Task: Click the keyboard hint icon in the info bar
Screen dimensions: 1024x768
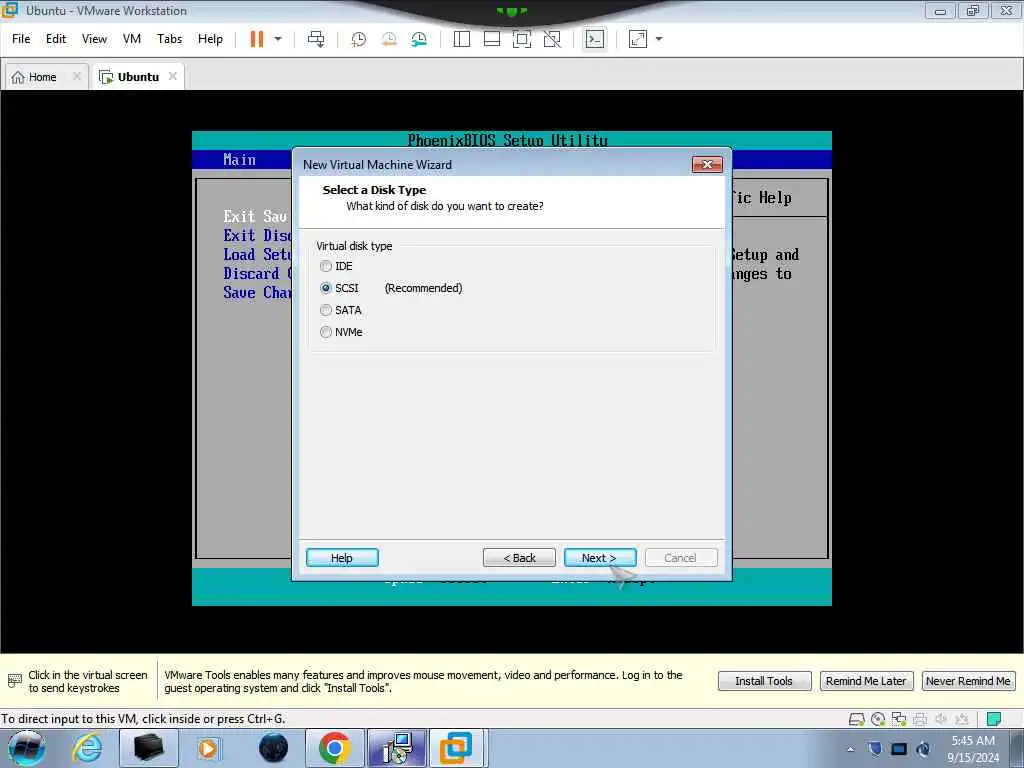Action: pyautogui.click(x=14, y=681)
